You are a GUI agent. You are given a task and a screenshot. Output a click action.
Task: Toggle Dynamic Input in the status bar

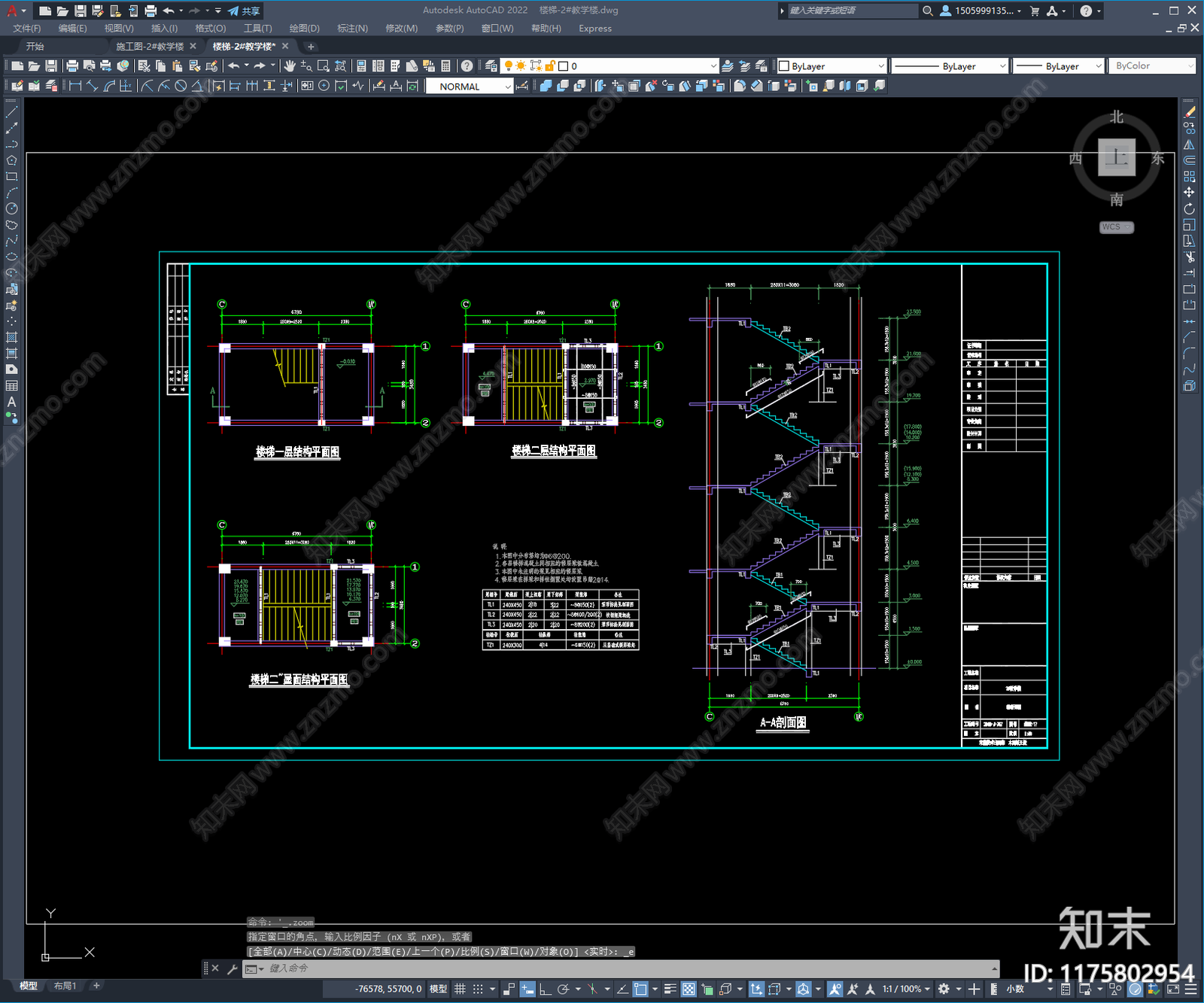coord(528,989)
